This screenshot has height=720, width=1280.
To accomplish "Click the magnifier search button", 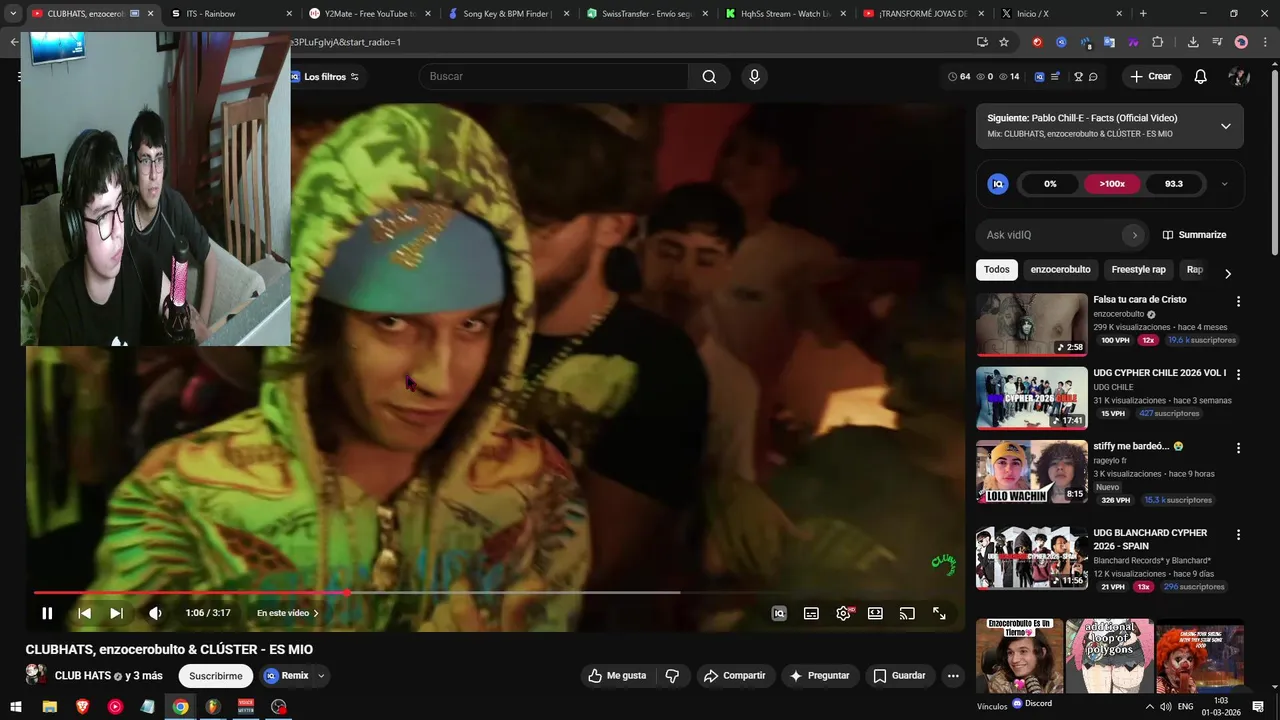I will point(709,76).
